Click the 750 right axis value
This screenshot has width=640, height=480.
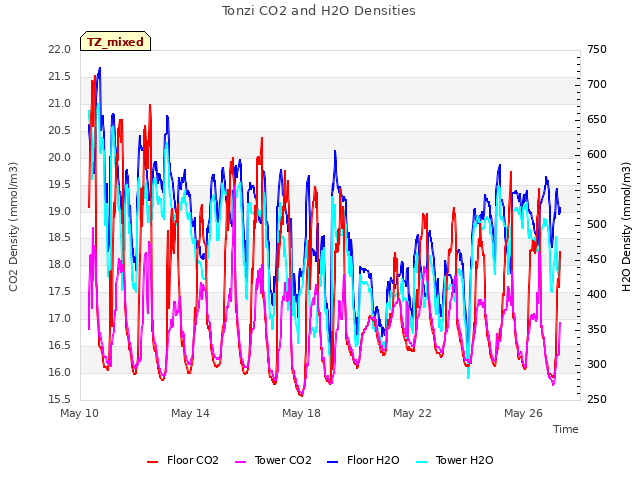point(597,50)
